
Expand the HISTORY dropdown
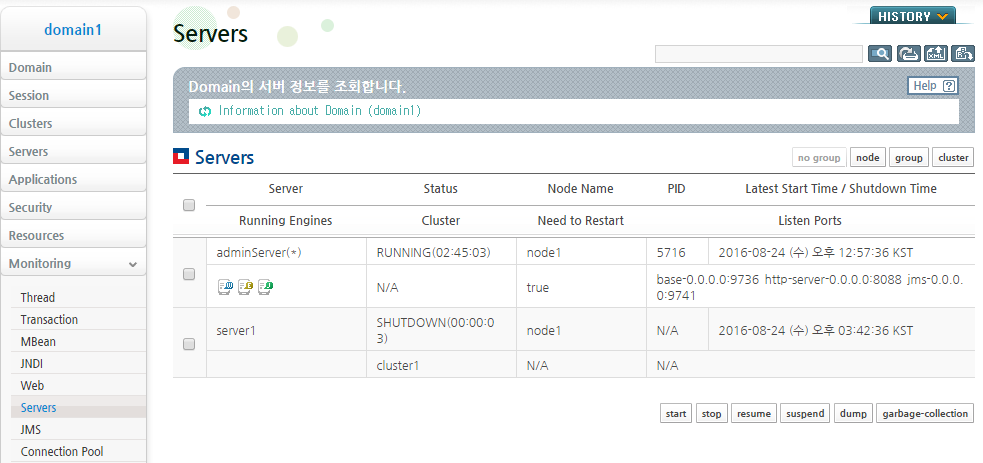(912, 16)
